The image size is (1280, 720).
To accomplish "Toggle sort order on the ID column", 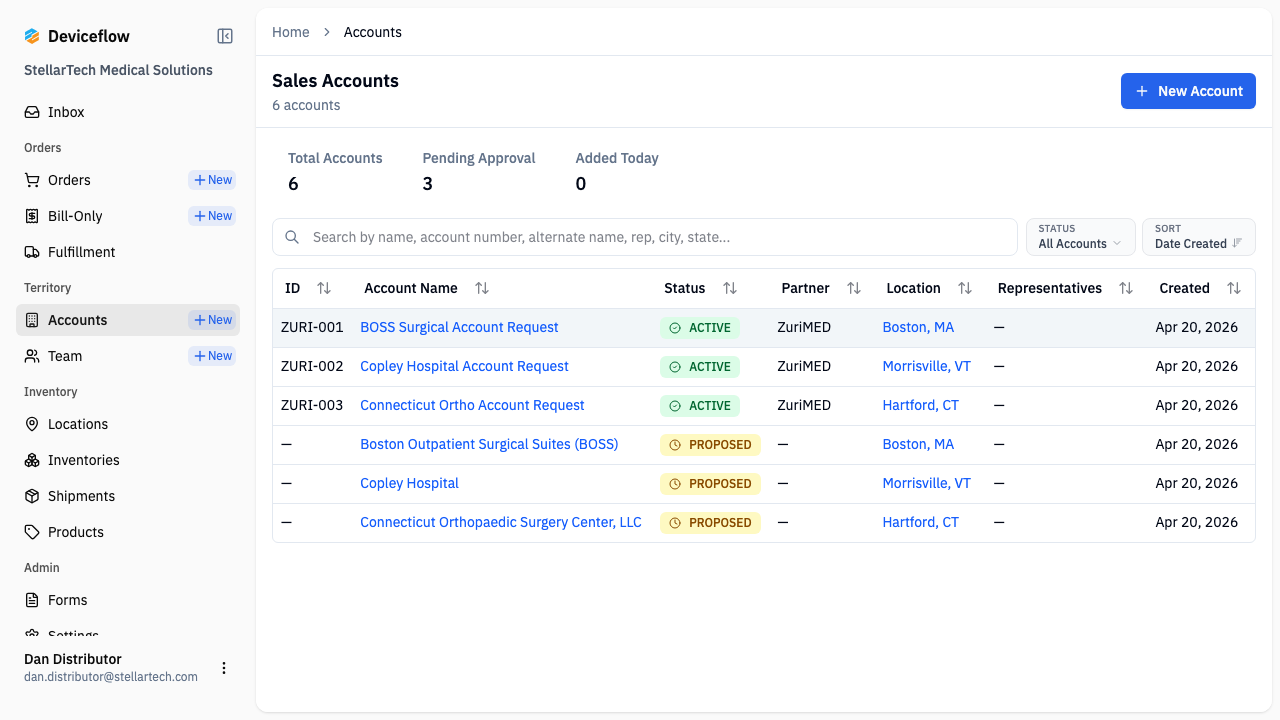I will pyautogui.click(x=324, y=288).
